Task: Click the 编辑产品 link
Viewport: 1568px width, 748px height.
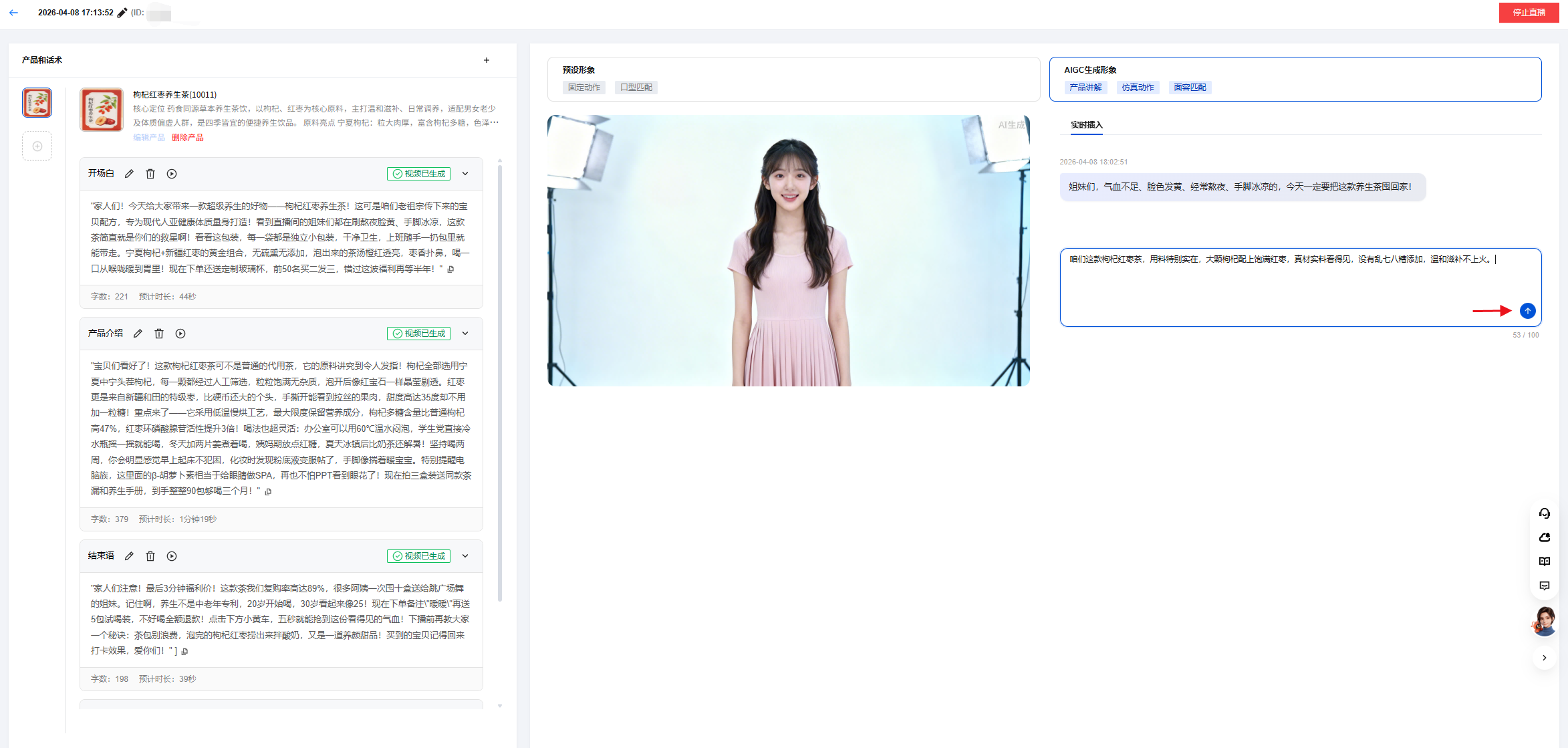Action: coord(148,138)
